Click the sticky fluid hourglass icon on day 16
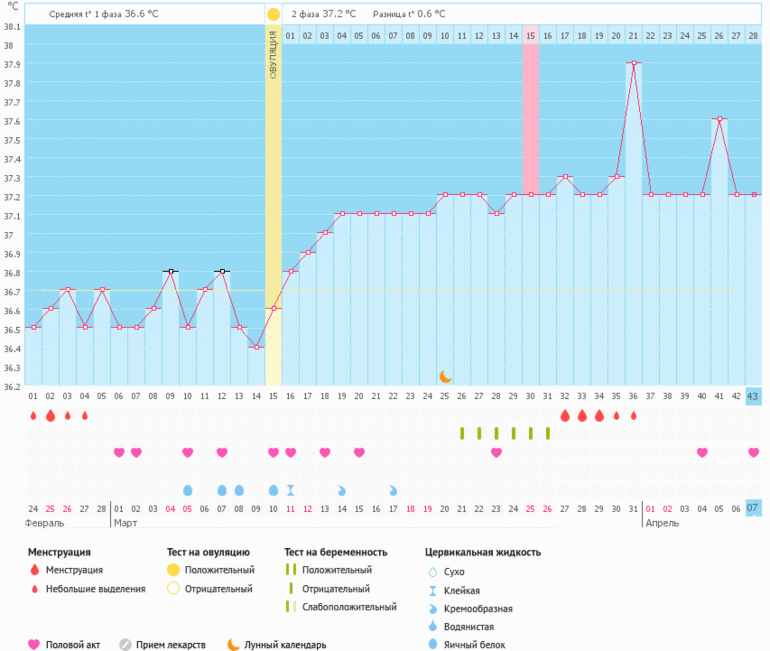The image size is (770, 651). coord(290,490)
